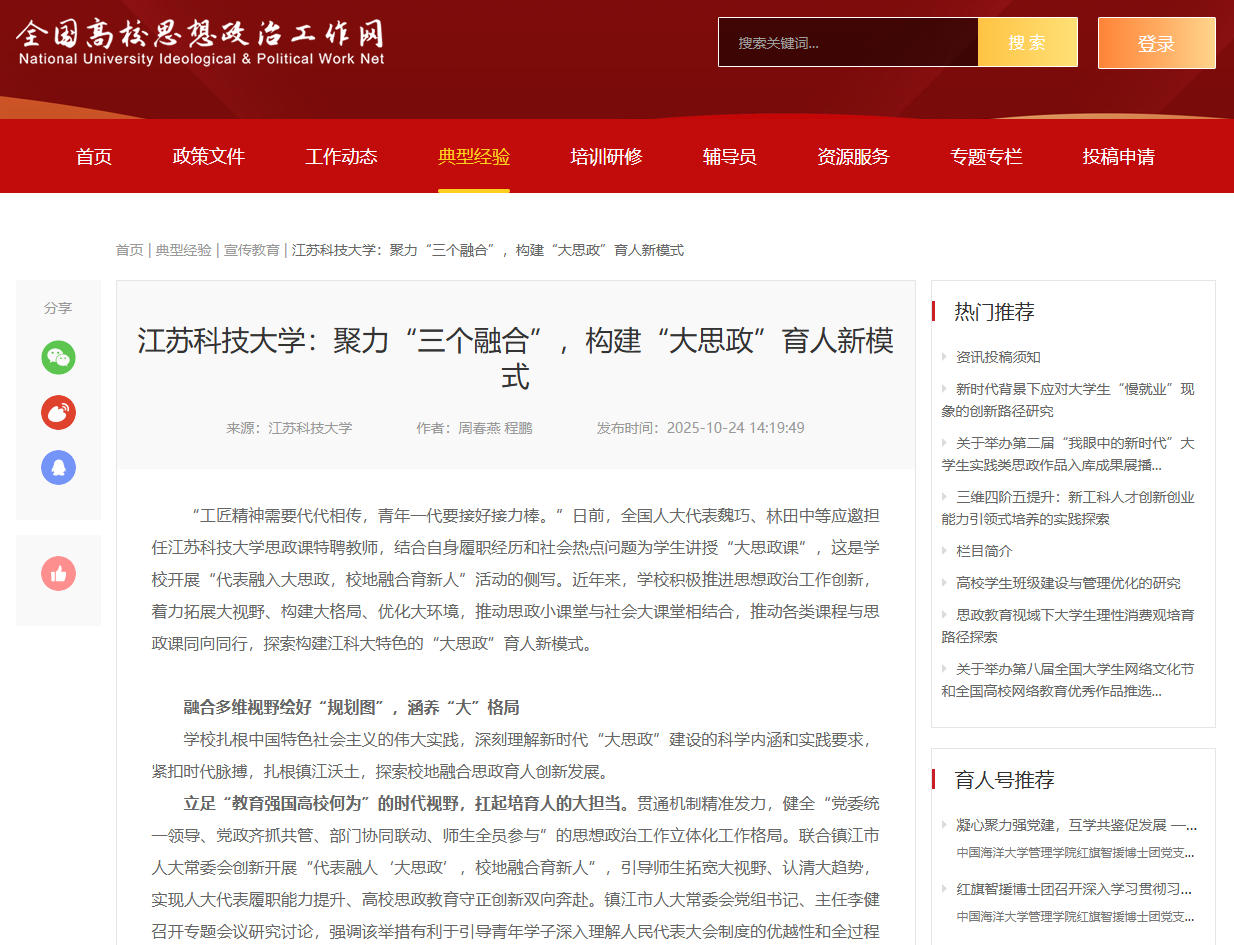Click the search keyword input field
Screen dimensions: 1234x945
point(847,43)
